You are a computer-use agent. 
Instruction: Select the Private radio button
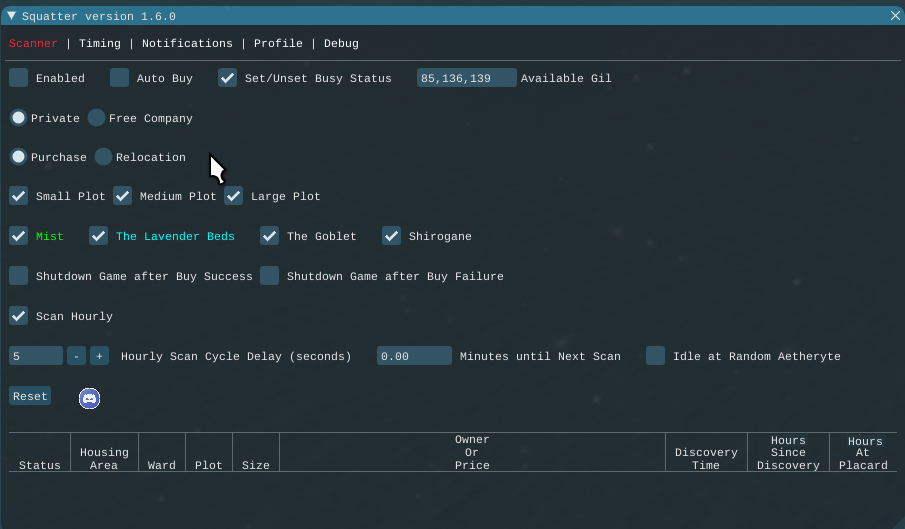click(18, 118)
